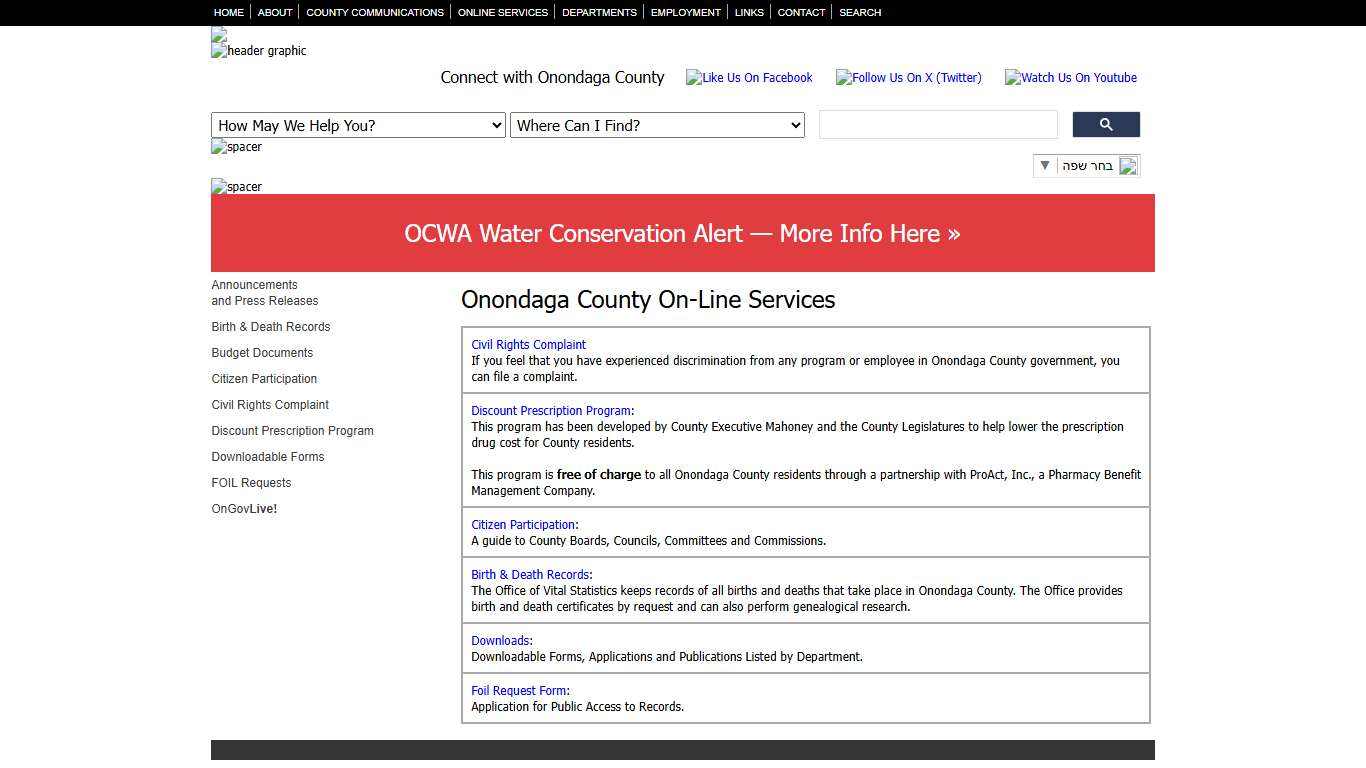The height and width of the screenshot is (768, 1366).
Task: Go to the Employment menu item
Action: coord(685,13)
